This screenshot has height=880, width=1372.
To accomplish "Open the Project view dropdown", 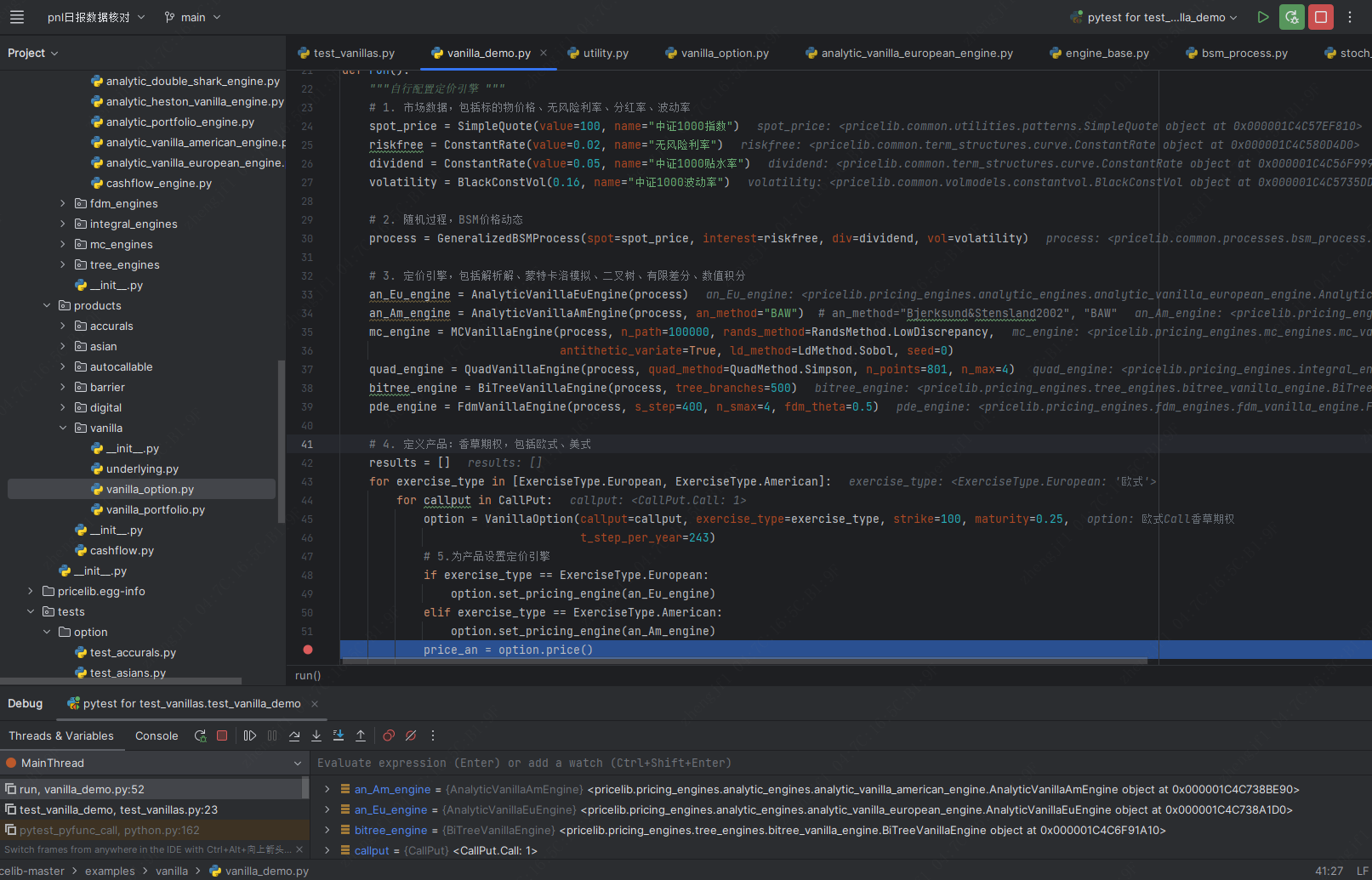I will tap(33, 53).
